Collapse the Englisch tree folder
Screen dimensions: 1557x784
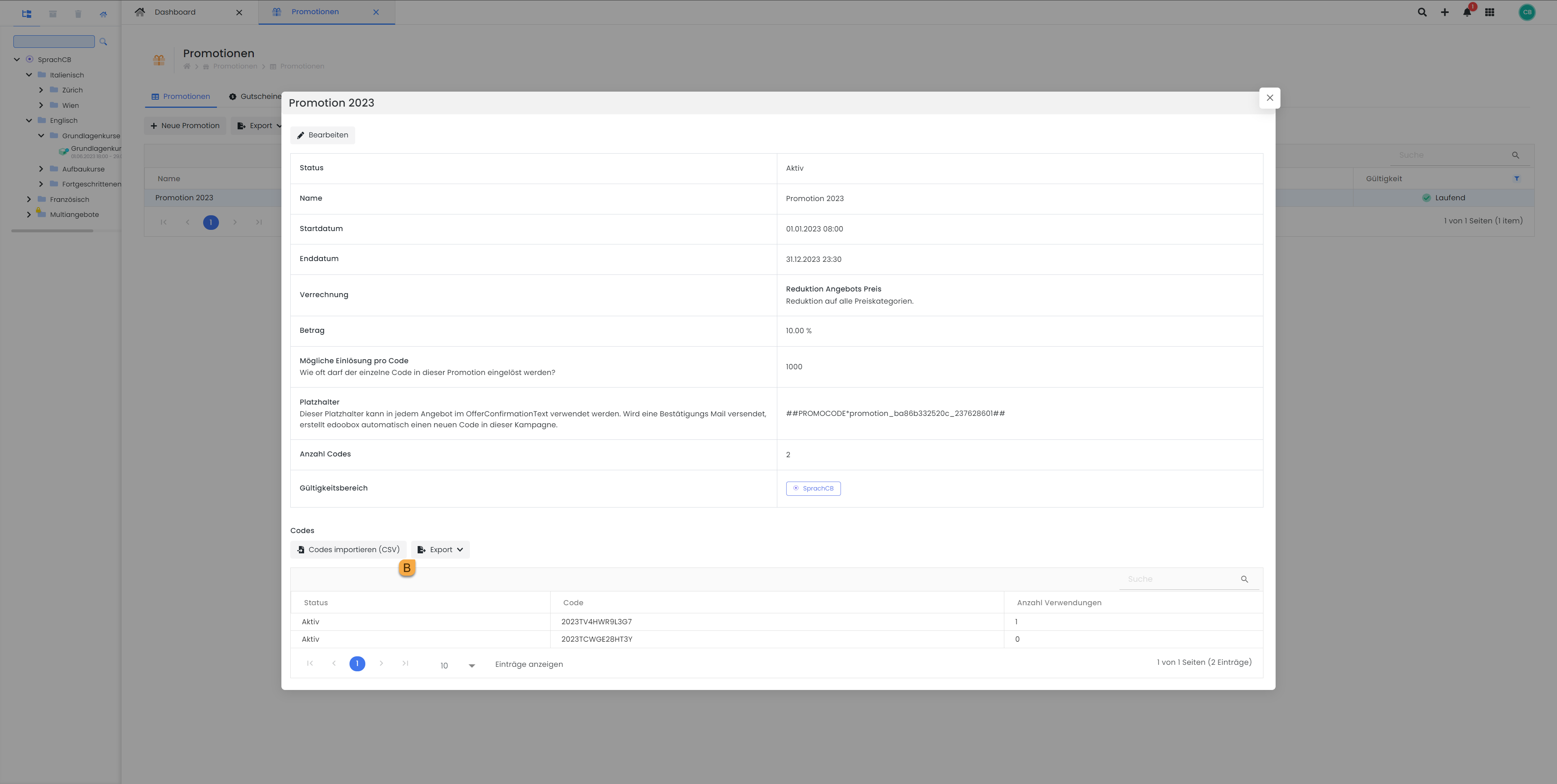point(28,120)
